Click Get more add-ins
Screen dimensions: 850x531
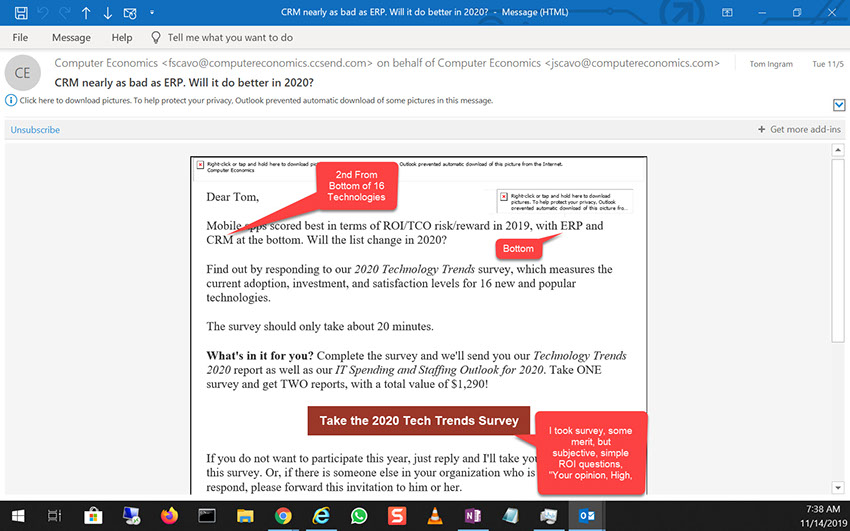800,130
